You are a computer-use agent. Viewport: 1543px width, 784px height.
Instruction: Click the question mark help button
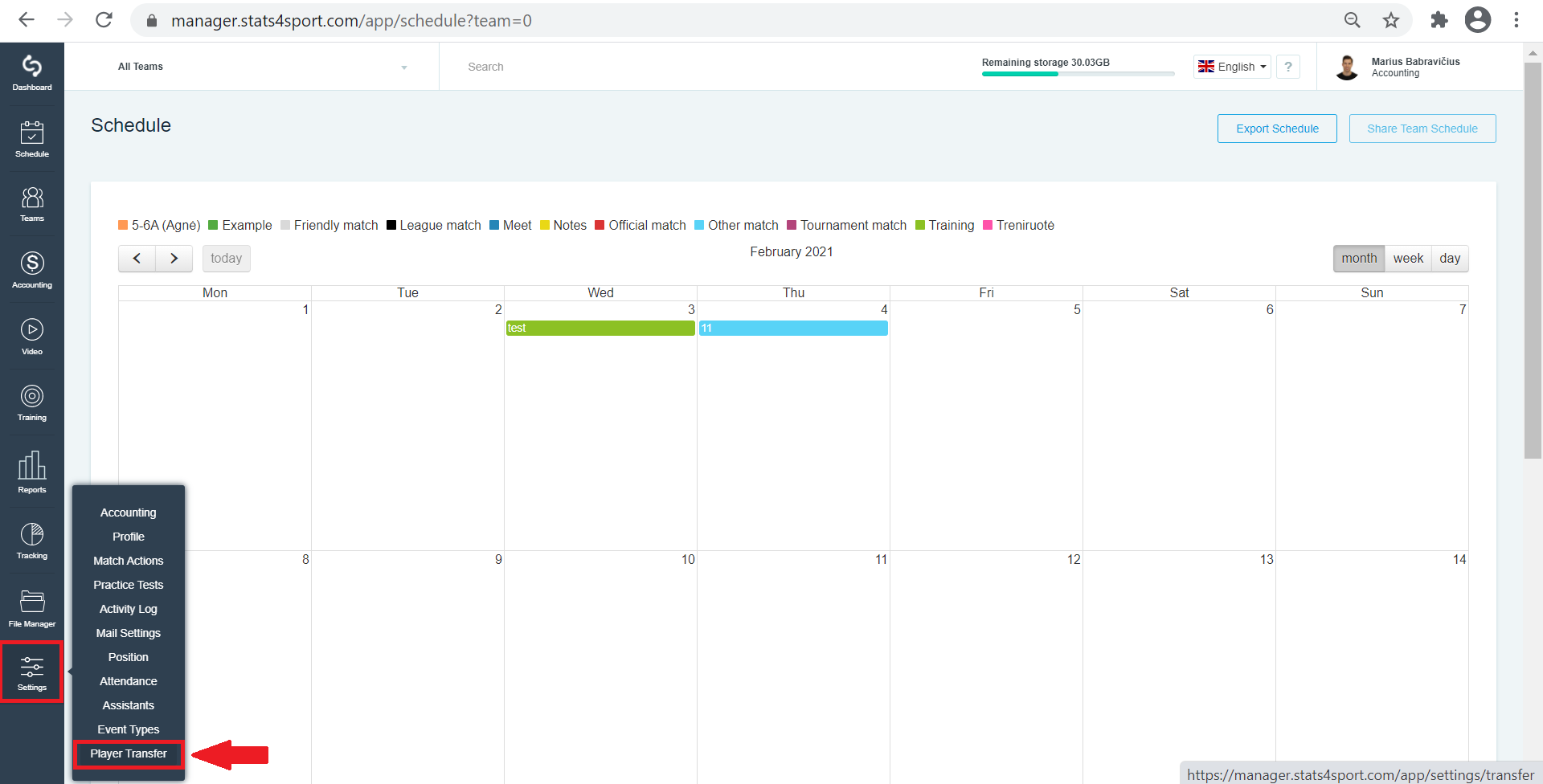[1288, 67]
